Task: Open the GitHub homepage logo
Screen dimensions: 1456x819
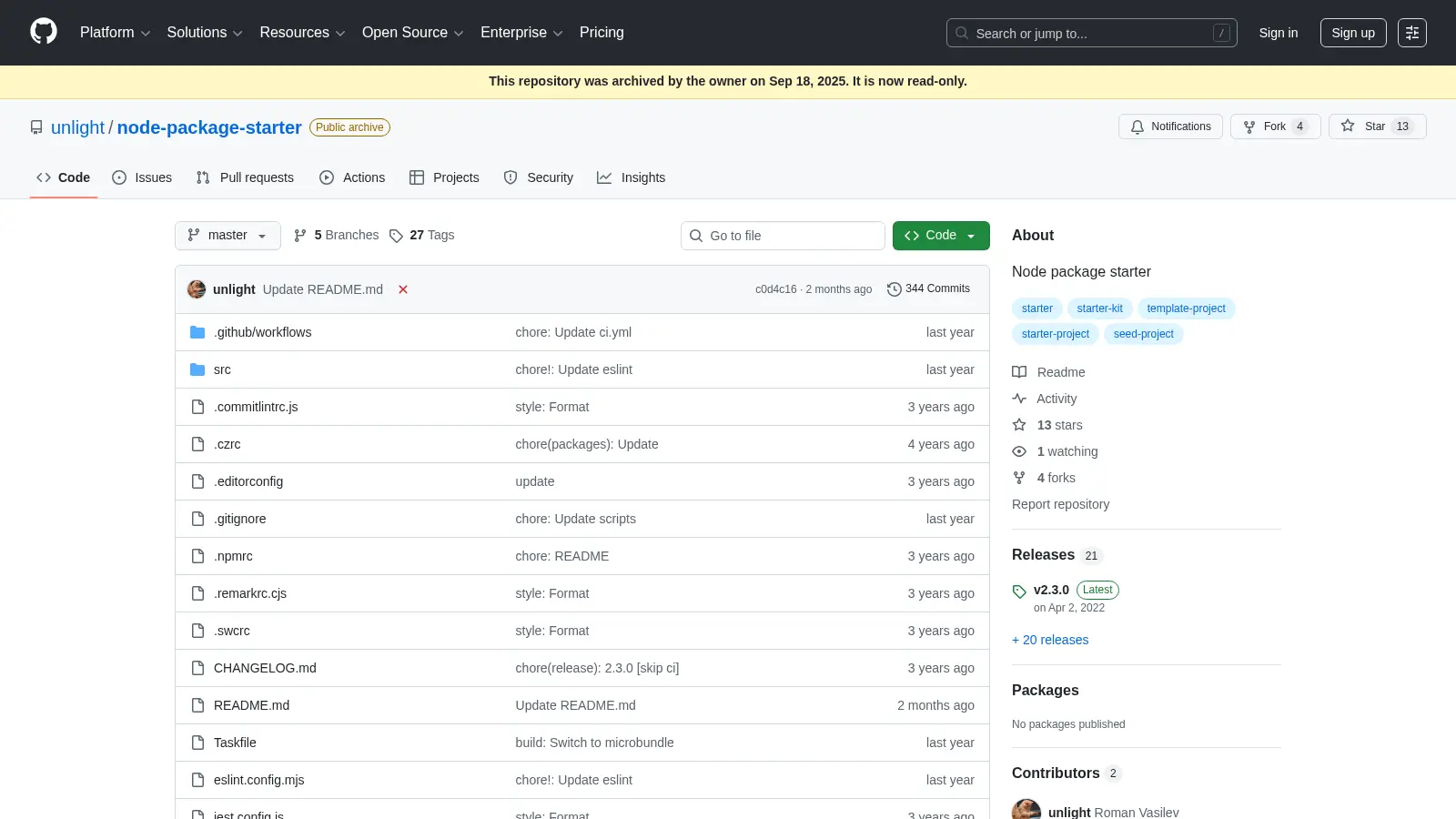Action: click(x=44, y=32)
